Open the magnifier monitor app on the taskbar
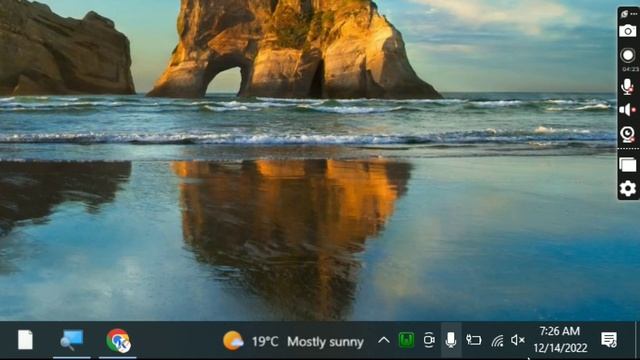 tap(71, 340)
